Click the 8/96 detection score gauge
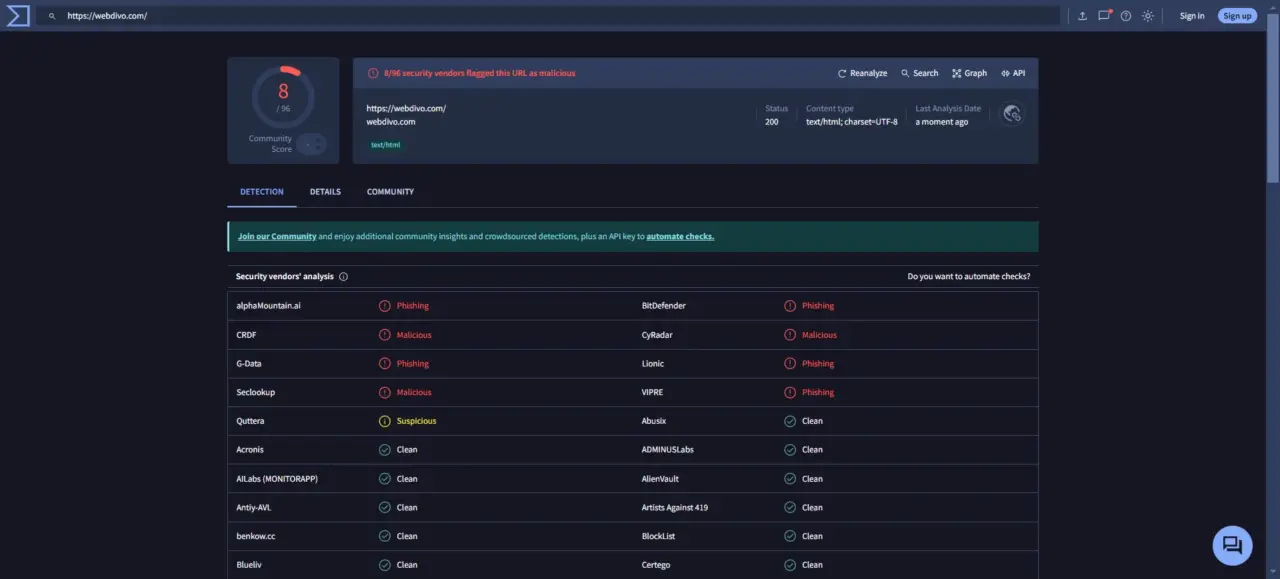1280x579 pixels. 282,96
